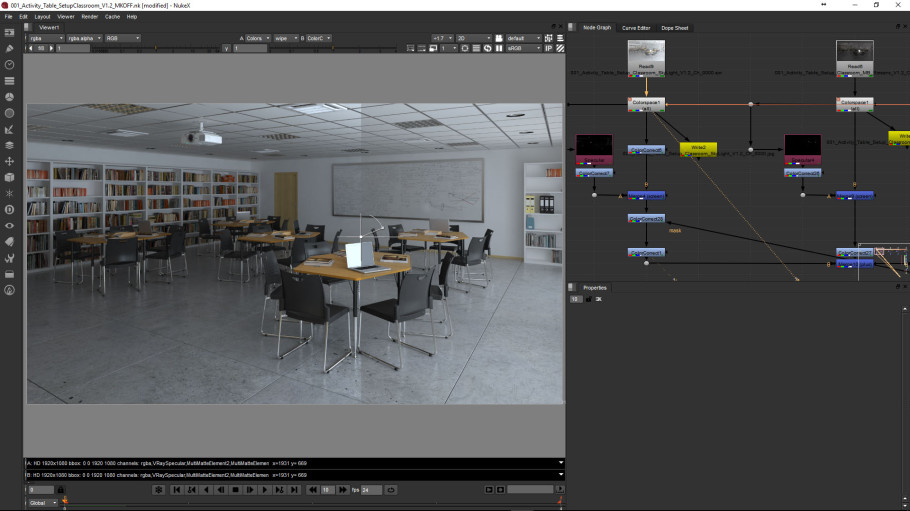Image resolution: width=910 pixels, height=511 pixels.
Task: Open the Cache menu
Action: coord(112,17)
